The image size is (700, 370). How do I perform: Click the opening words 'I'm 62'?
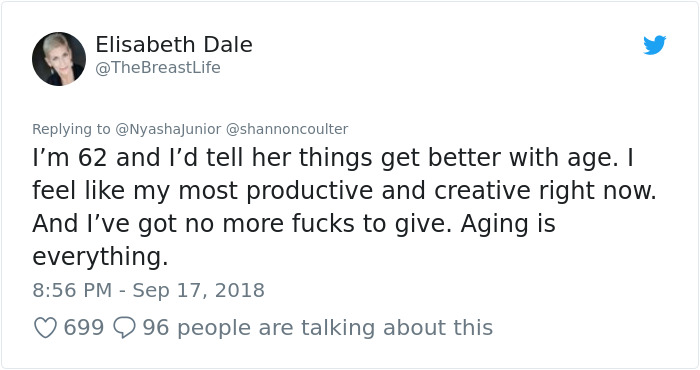pyautogui.click(x=70, y=158)
